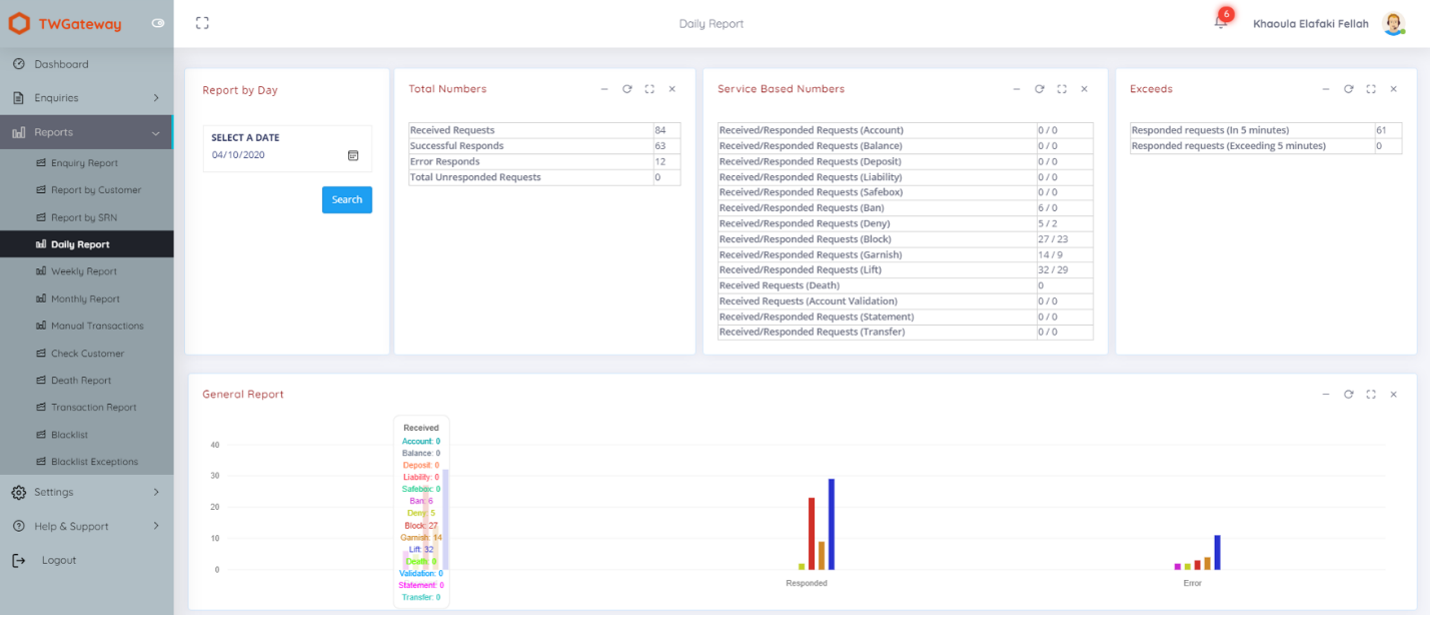Expand the General Report panel to fullscreen

tap(1371, 394)
